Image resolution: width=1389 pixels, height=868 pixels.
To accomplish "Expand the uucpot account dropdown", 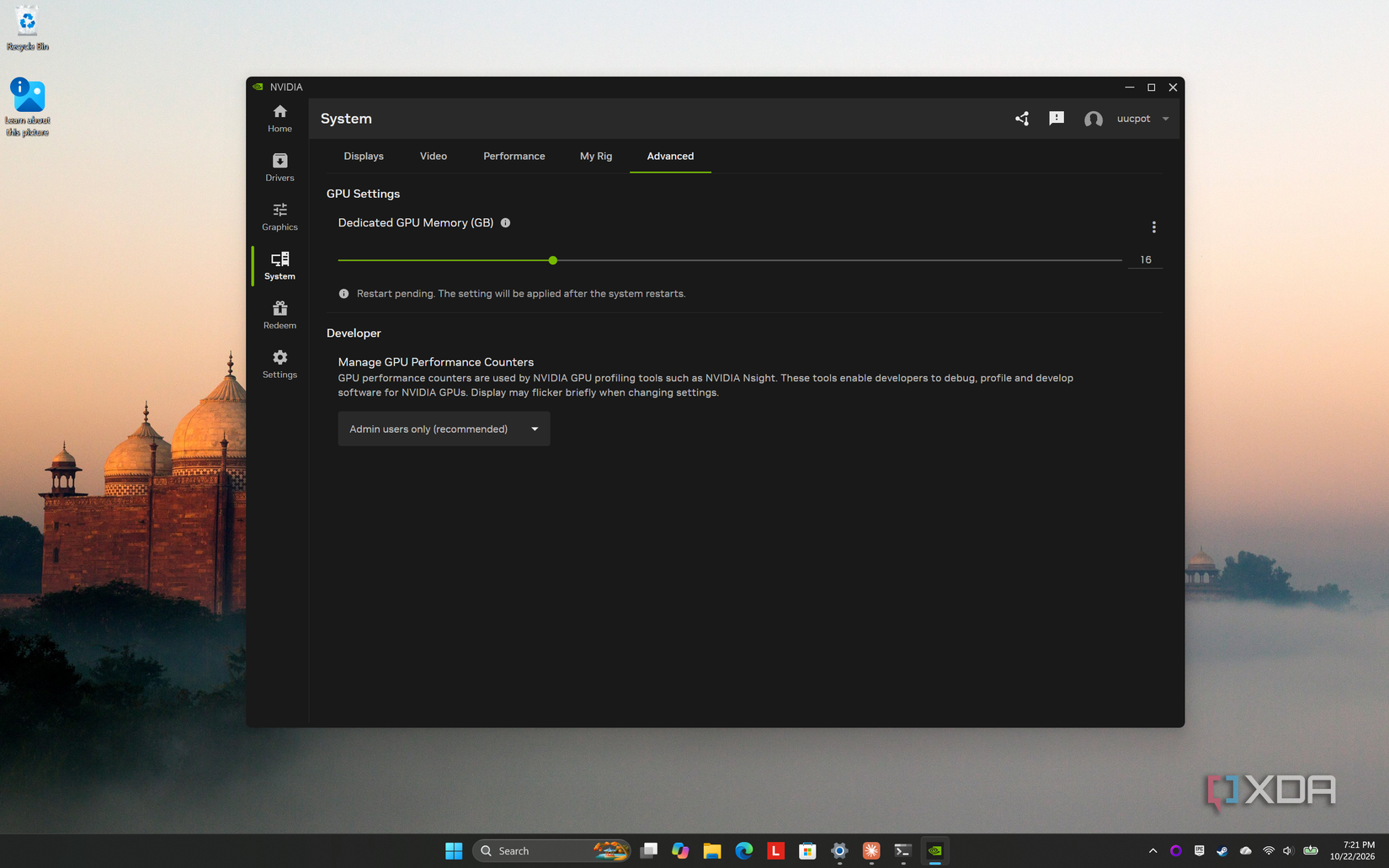I will pyautogui.click(x=1166, y=119).
